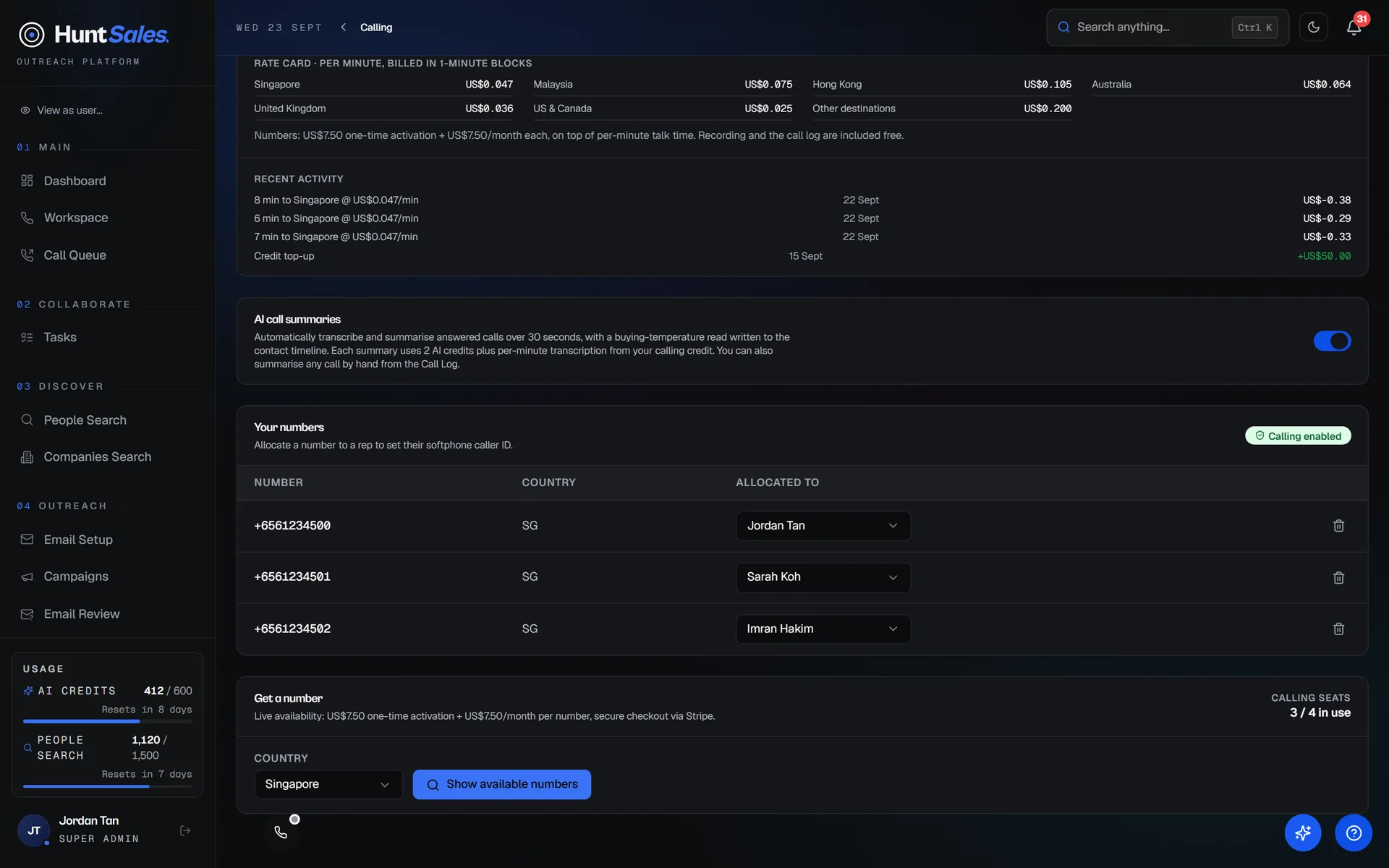Click the Ctrl K shortcut badge
This screenshot has height=868, width=1389.
[1254, 27]
